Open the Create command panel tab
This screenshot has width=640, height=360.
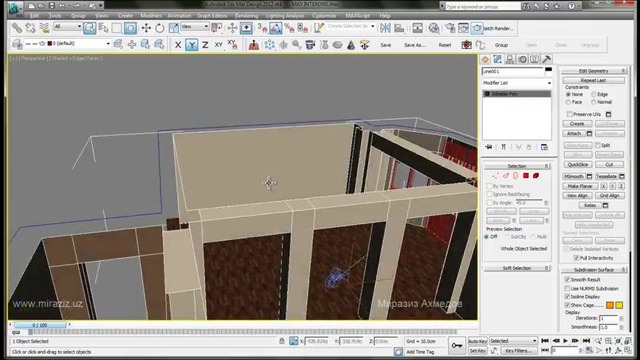(x=485, y=60)
